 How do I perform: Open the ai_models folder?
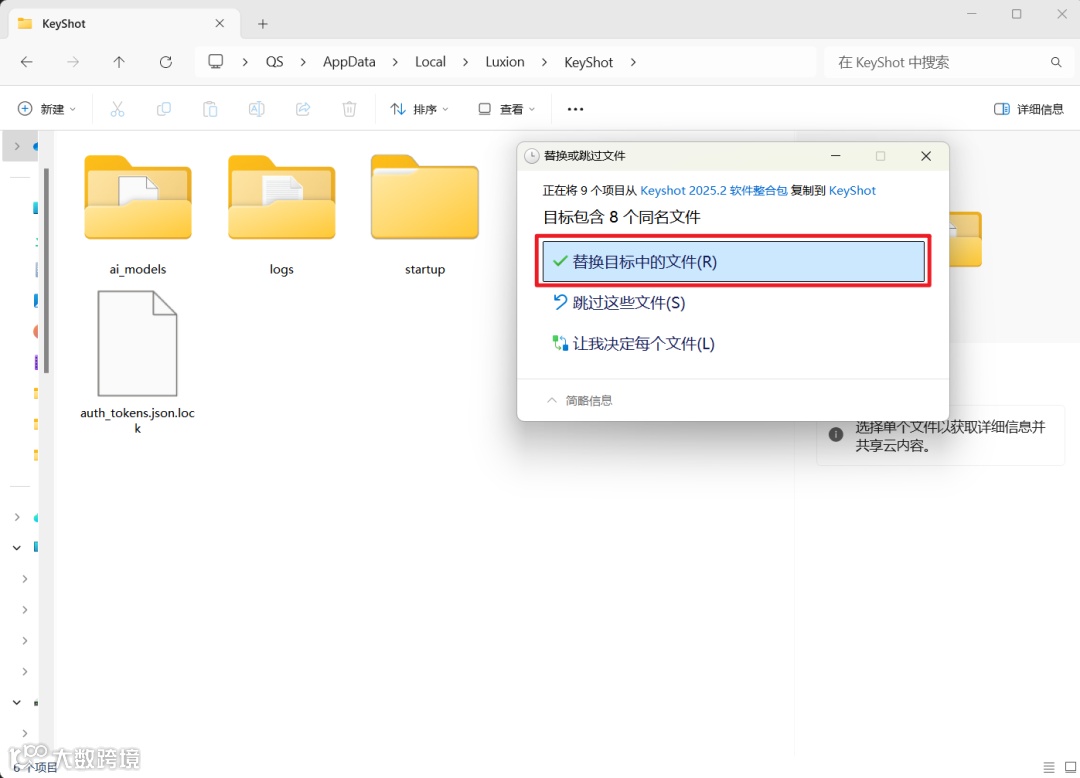click(138, 215)
